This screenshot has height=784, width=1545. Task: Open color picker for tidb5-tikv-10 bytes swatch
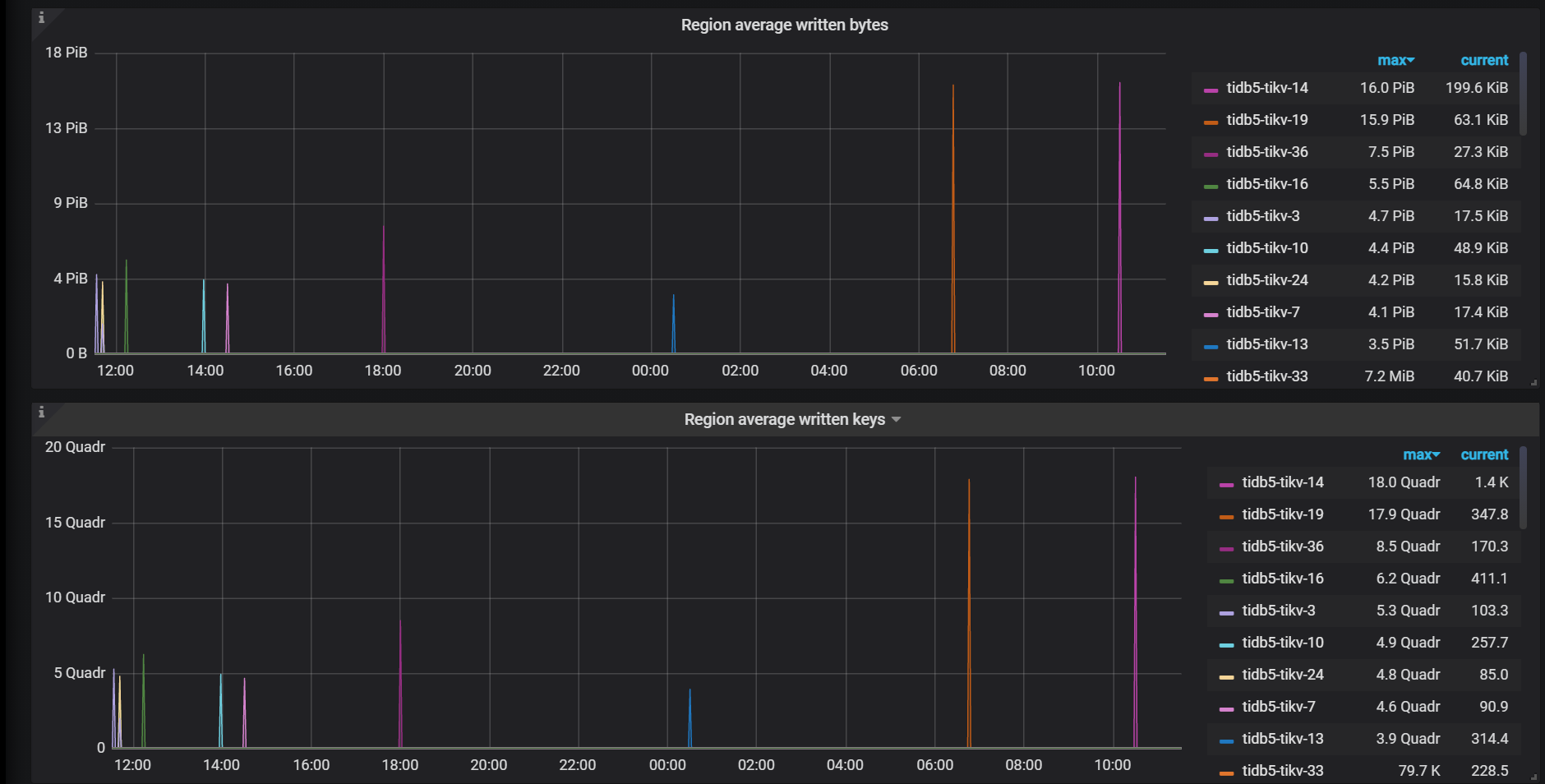(x=1211, y=251)
